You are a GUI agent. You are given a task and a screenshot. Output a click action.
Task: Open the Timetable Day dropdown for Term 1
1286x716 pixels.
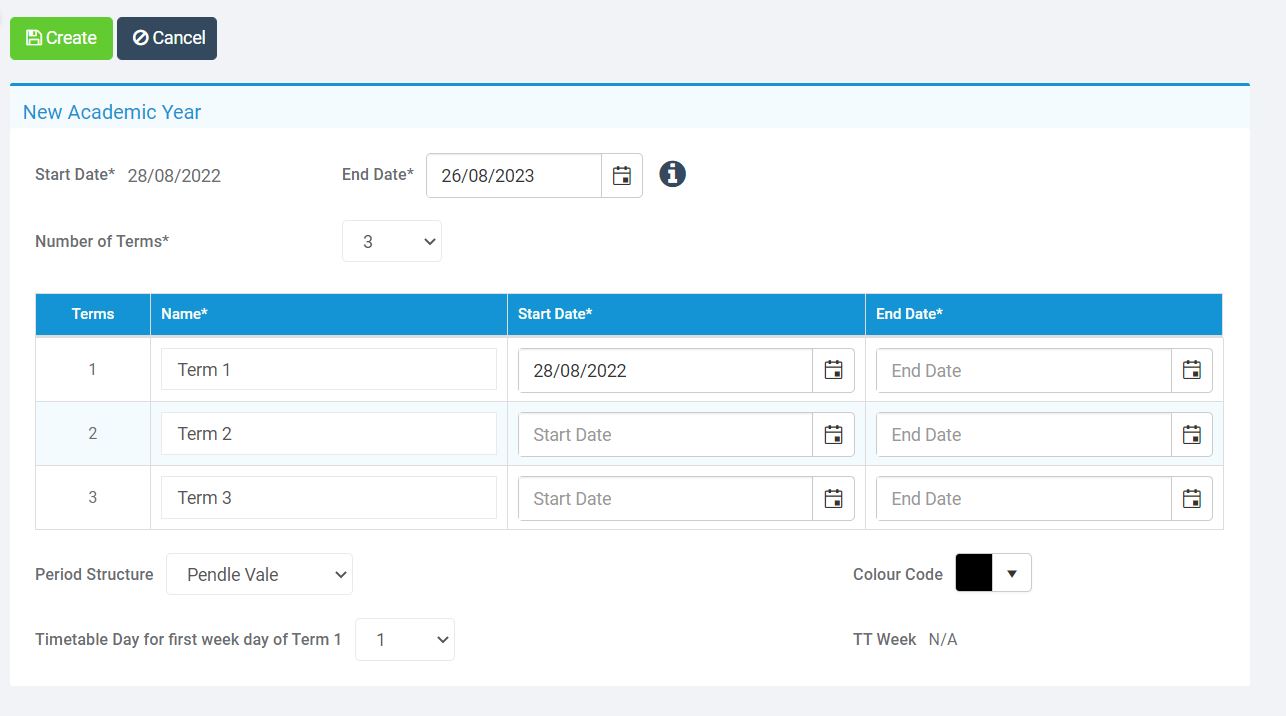[x=404, y=639]
